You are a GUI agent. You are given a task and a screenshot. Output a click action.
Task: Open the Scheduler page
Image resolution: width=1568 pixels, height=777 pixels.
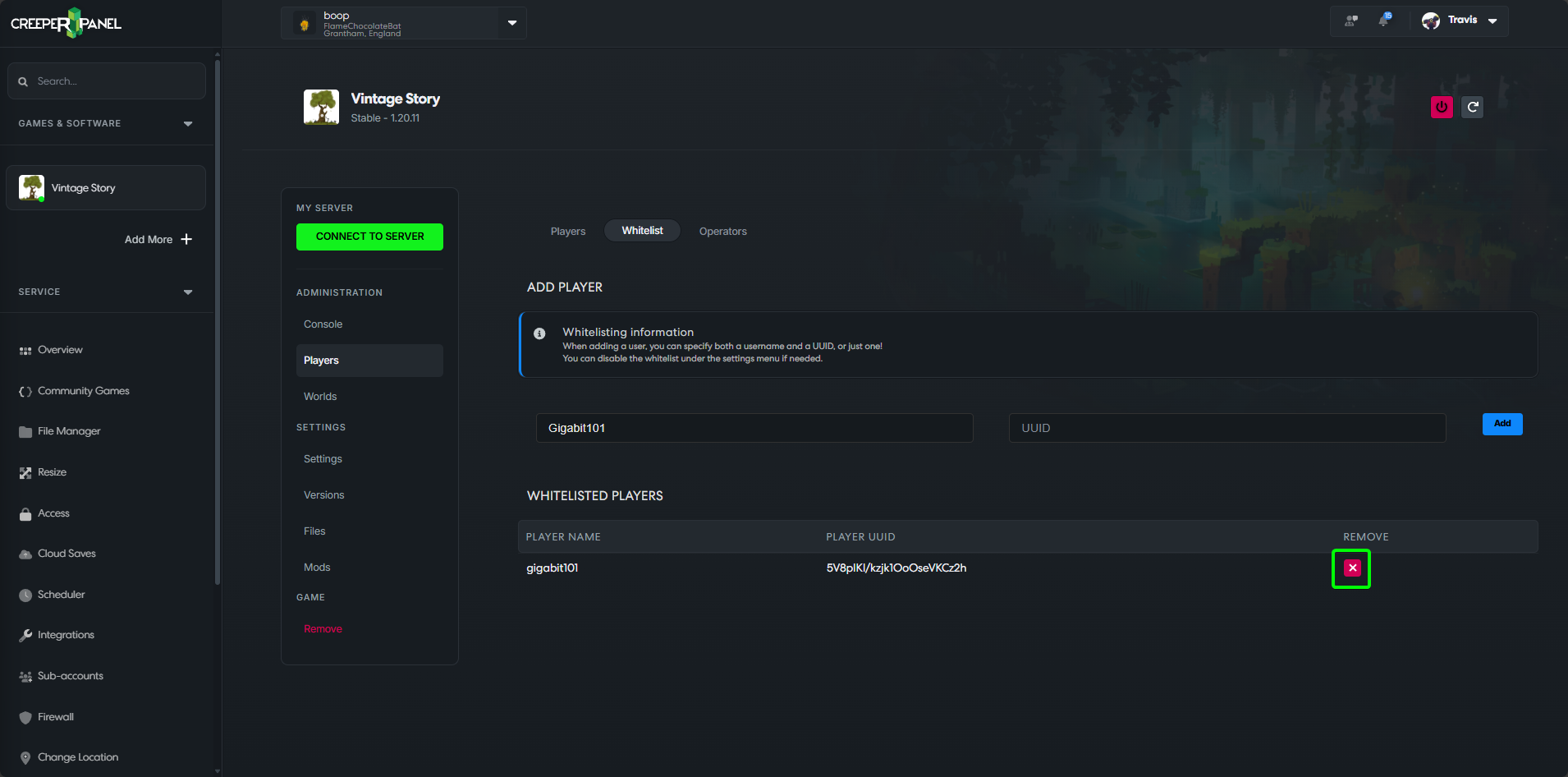[62, 595]
